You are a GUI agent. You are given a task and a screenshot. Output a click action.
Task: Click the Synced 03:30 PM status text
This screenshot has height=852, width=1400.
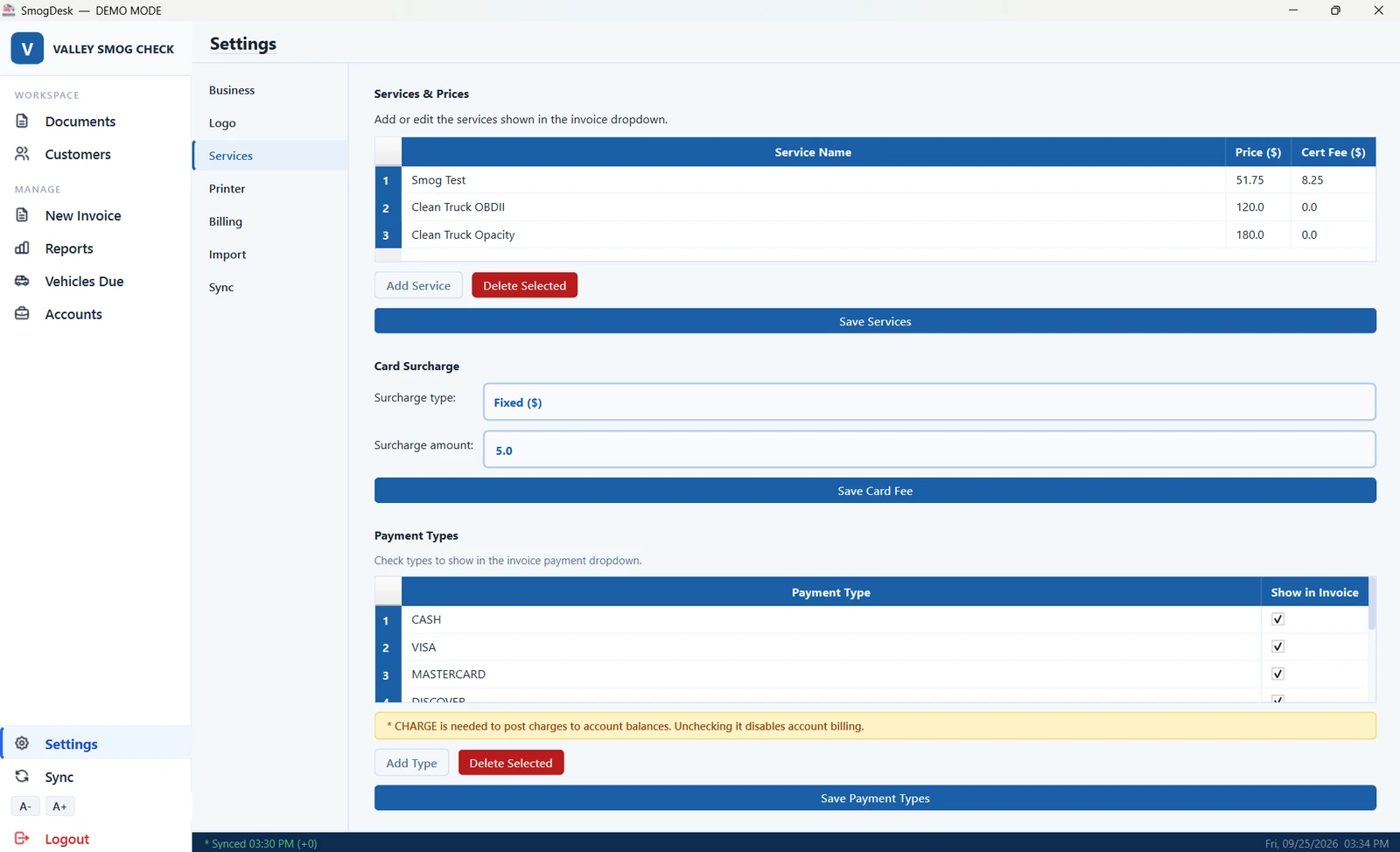coord(261,843)
